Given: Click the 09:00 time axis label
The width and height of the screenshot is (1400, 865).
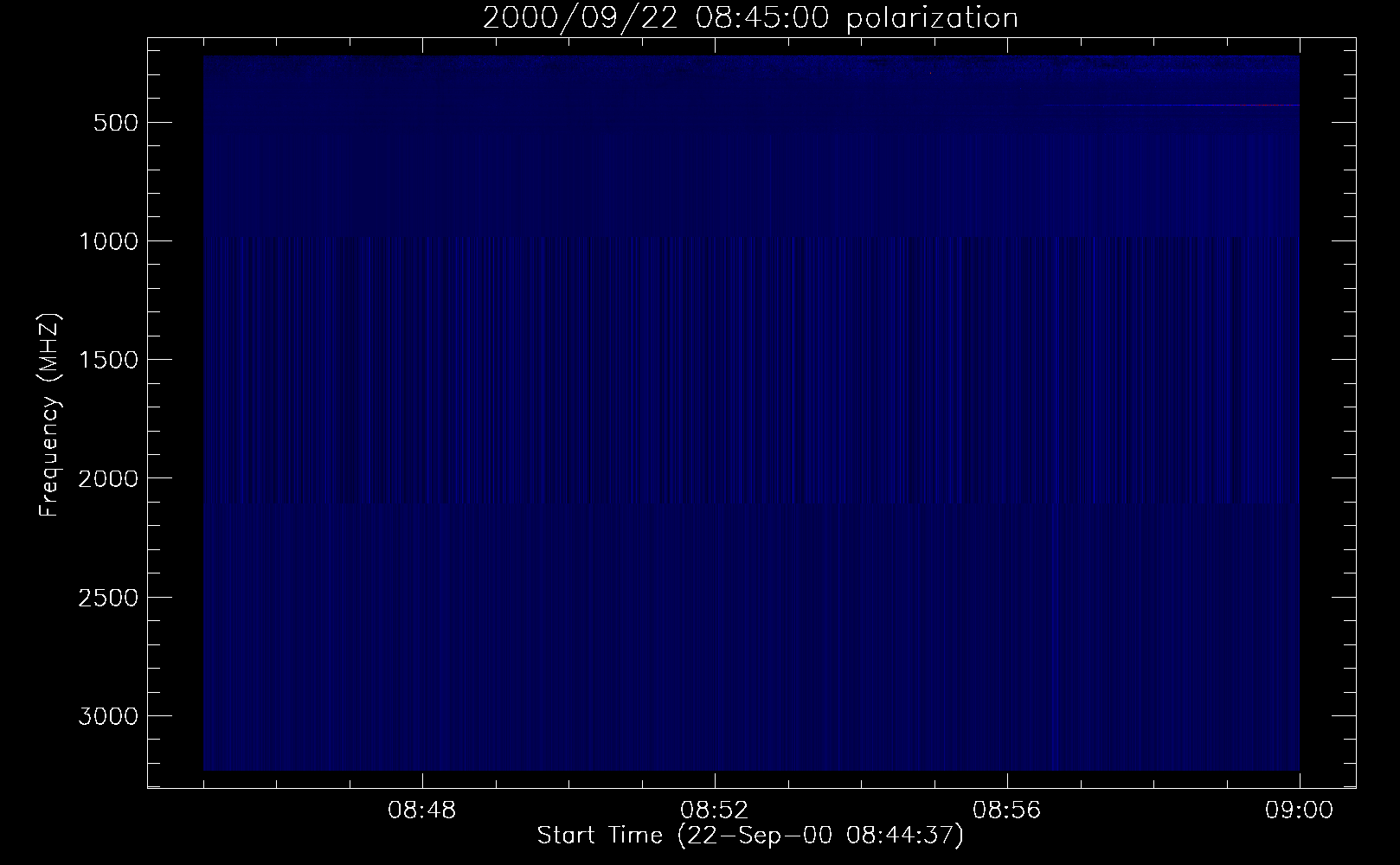Looking at the screenshot, I should [x=1300, y=811].
